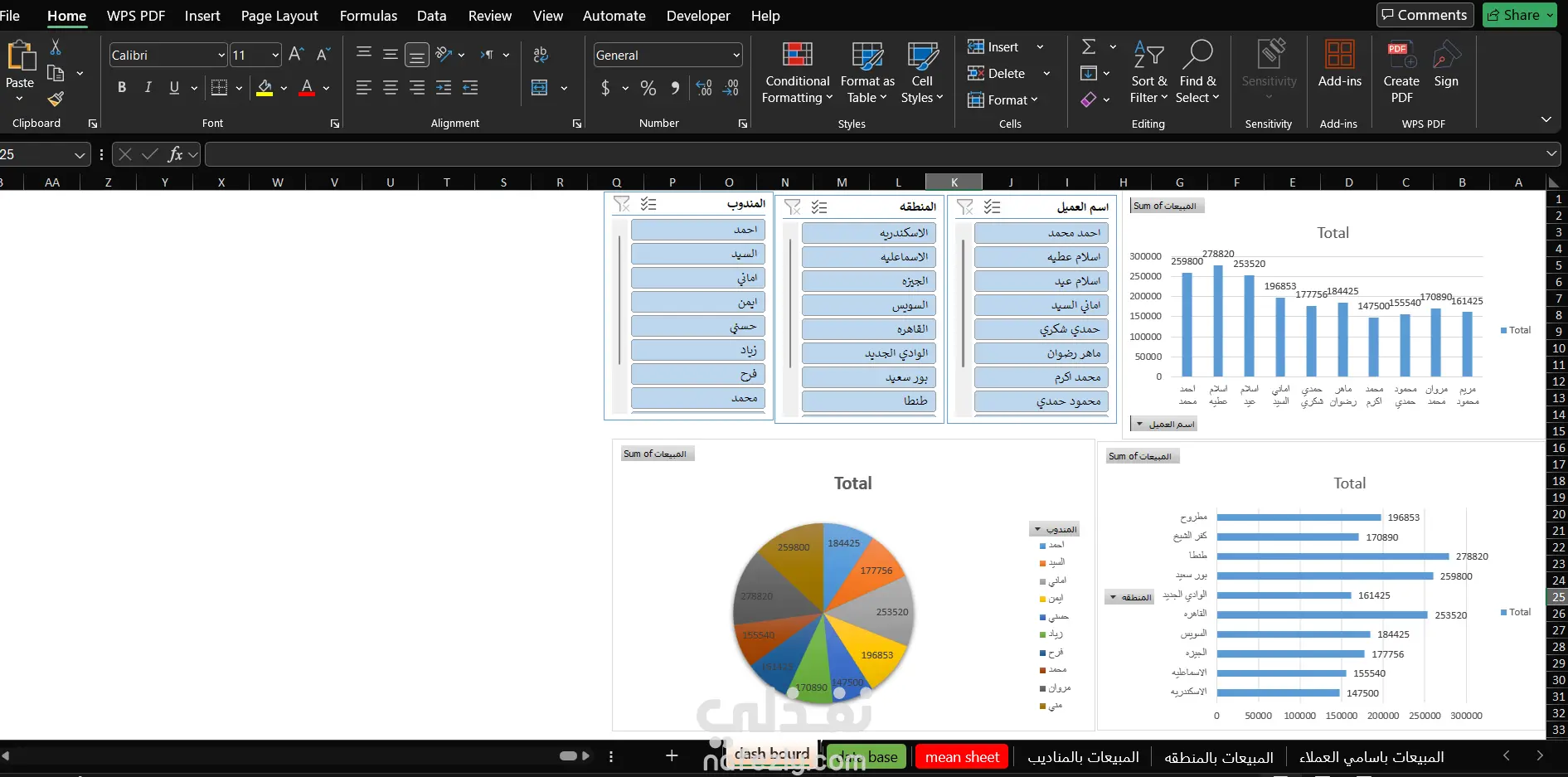Collapse the ribbon with the chevron
The image size is (1568, 777).
tap(1546, 120)
